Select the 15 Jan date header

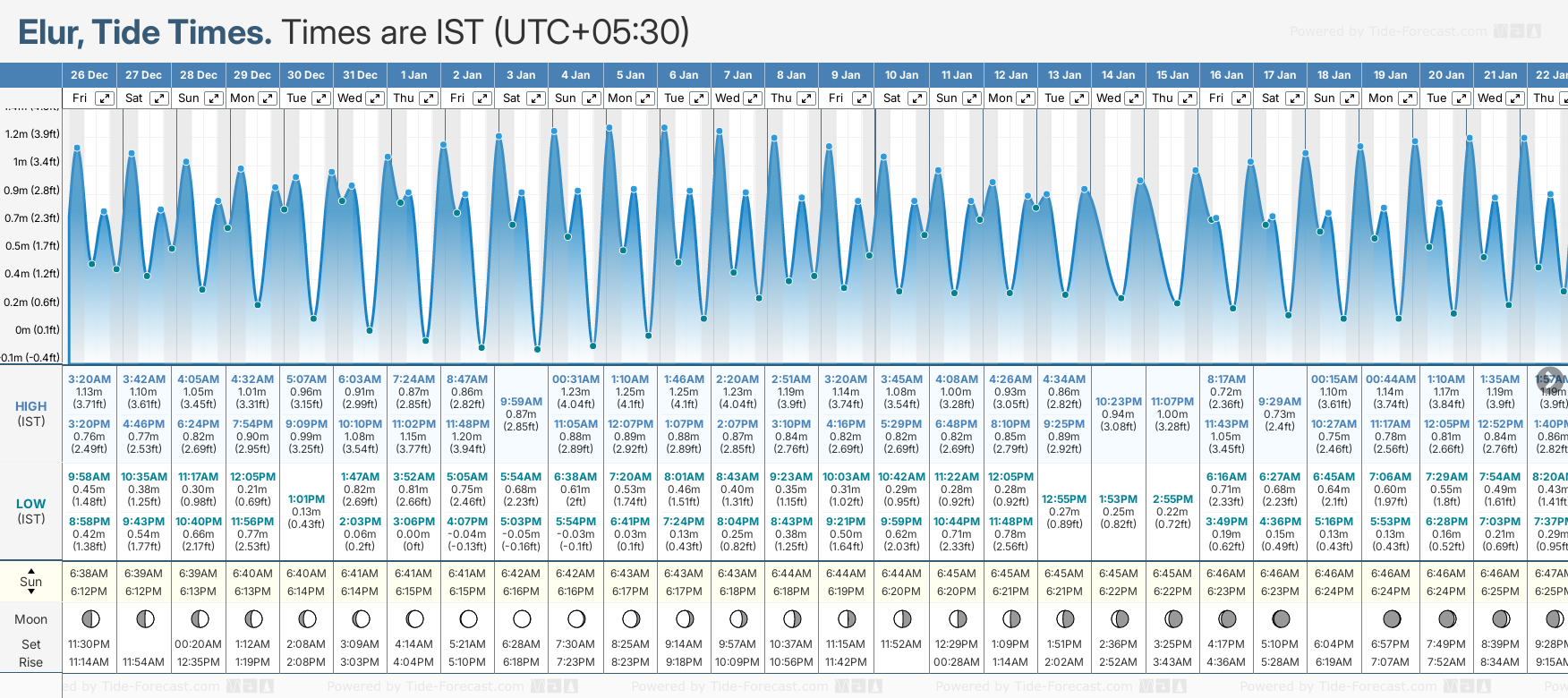click(x=1172, y=75)
